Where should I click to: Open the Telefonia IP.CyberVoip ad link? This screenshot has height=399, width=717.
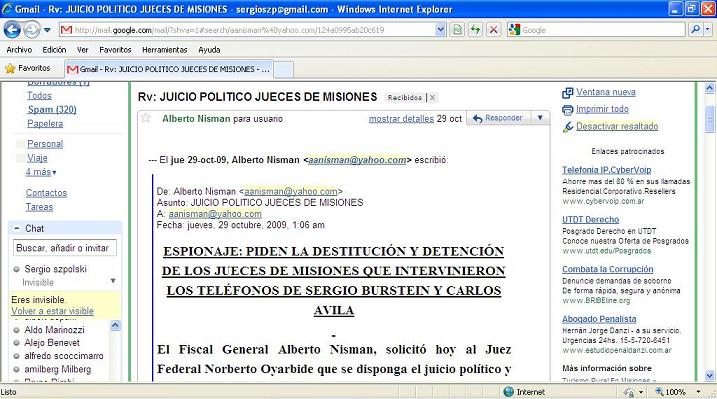606,170
